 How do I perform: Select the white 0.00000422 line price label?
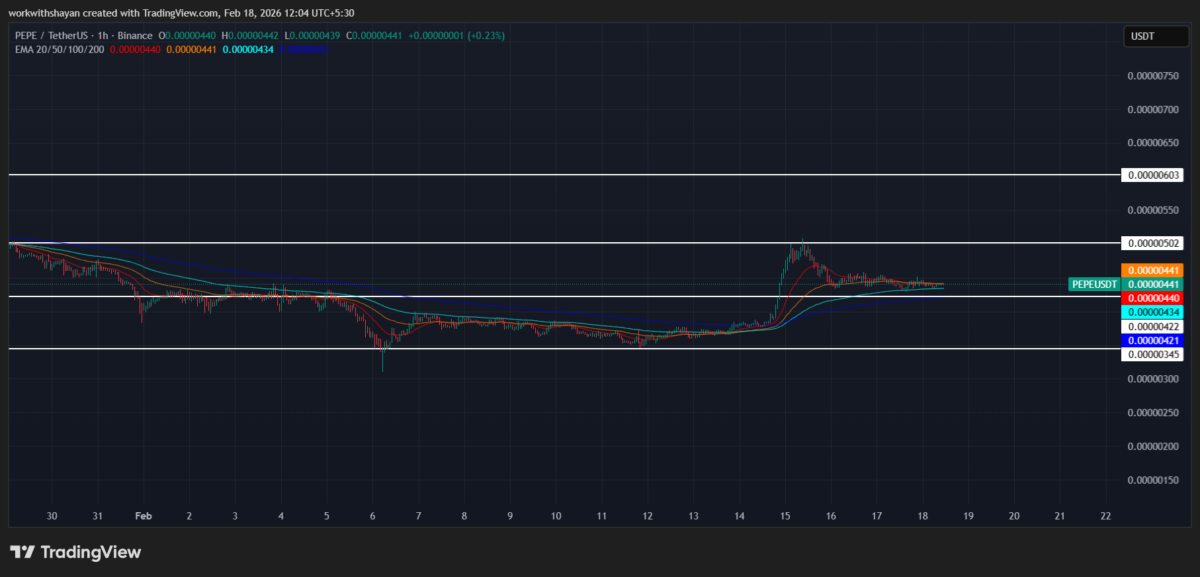pyautogui.click(x=1153, y=326)
